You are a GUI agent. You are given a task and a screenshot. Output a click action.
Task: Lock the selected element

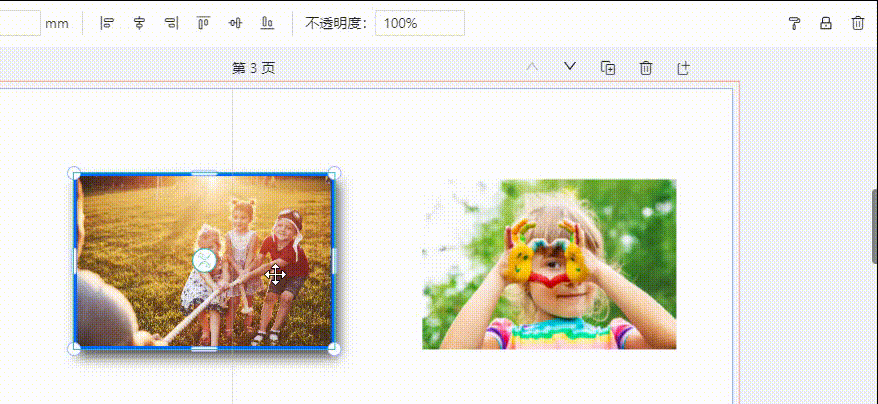point(826,23)
